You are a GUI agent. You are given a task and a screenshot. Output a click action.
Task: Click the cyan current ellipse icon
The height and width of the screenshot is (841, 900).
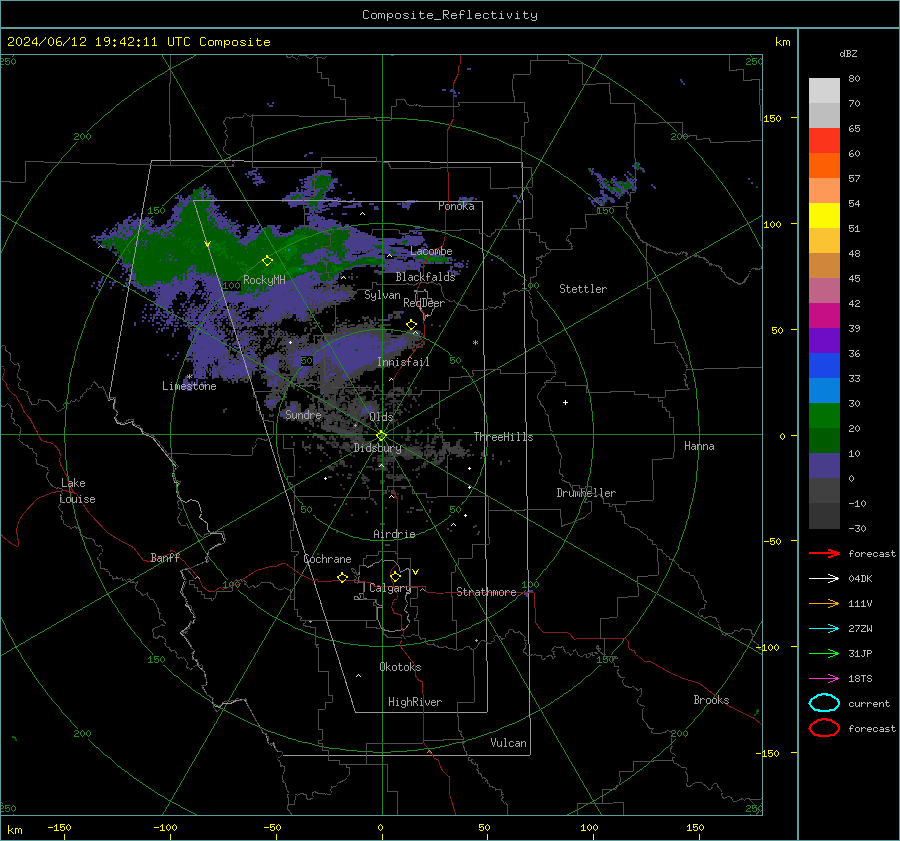(824, 703)
